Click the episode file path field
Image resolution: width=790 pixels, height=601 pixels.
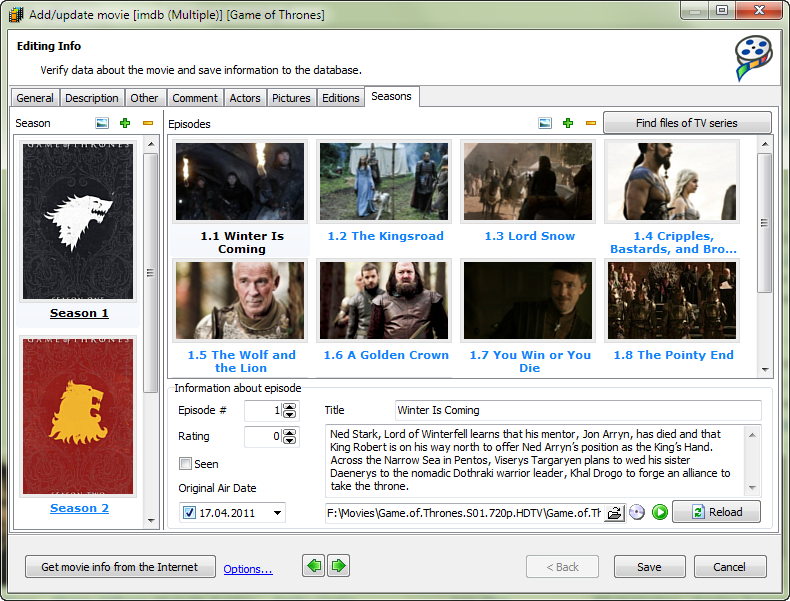464,513
